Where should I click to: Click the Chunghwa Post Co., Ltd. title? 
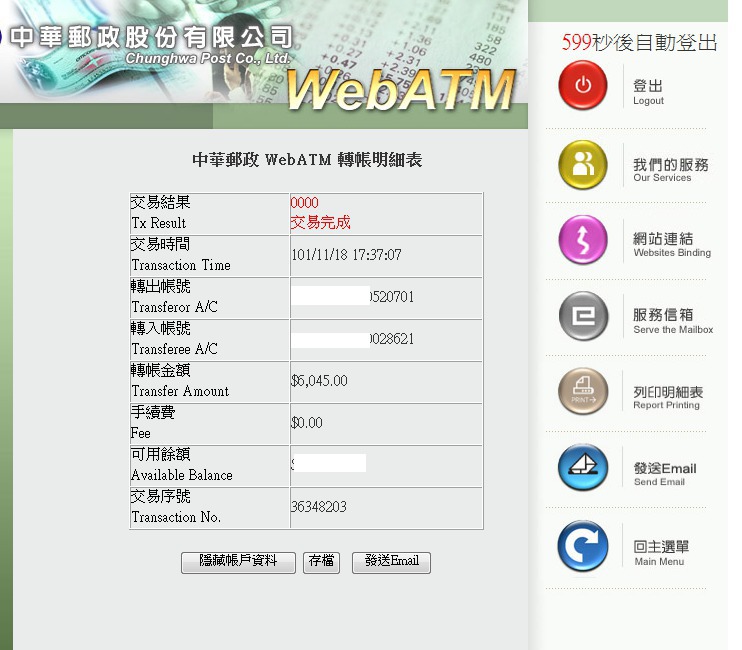pyautogui.click(x=207, y=58)
